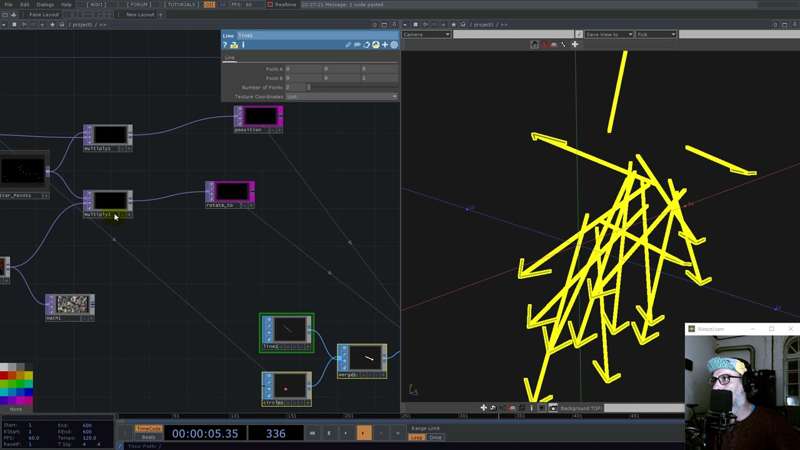Click the plus button next to New Layout
The image size is (800, 450).
(x=160, y=15)
